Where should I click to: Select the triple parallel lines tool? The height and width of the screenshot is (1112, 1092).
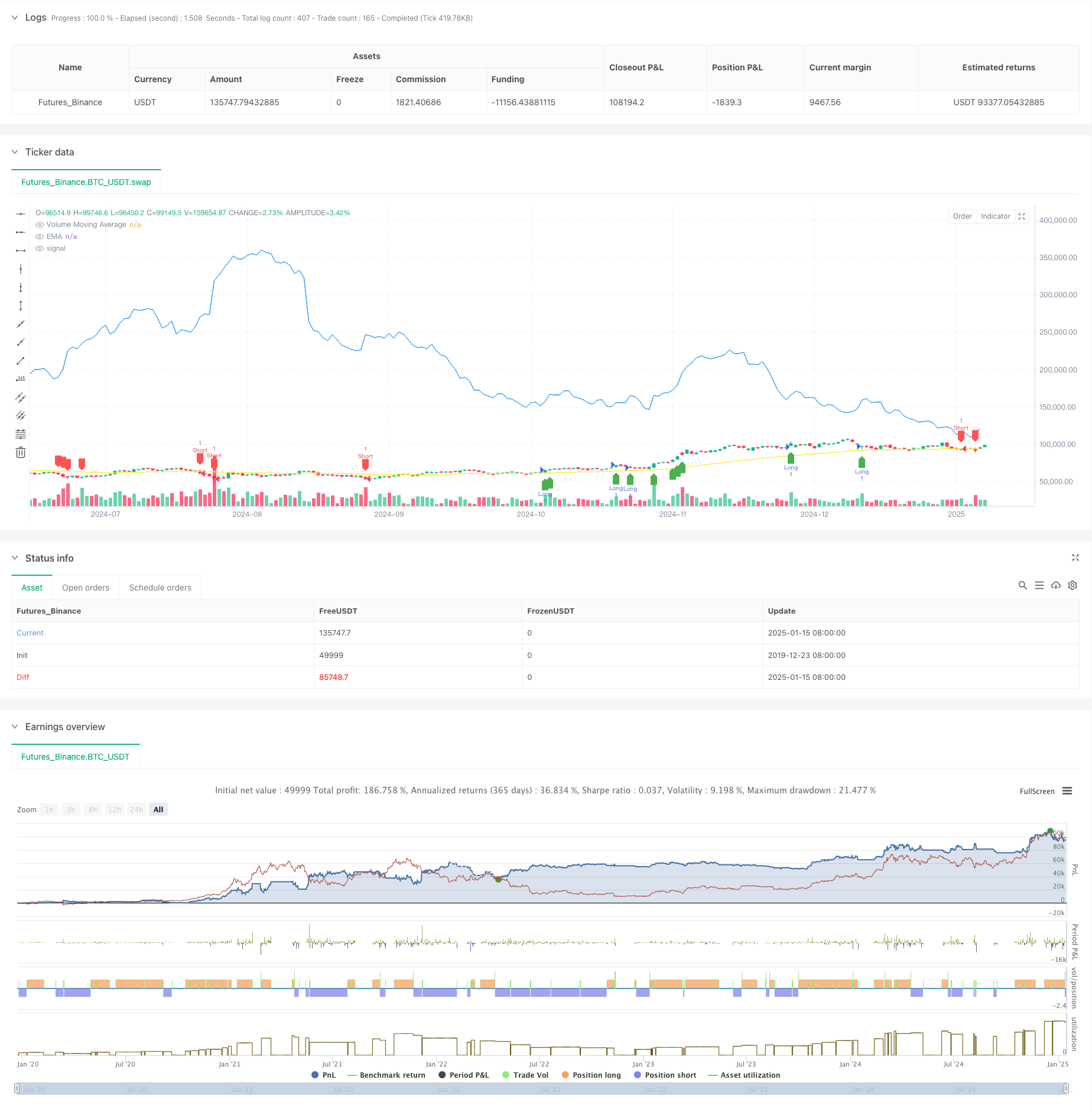tap(21, 416)
